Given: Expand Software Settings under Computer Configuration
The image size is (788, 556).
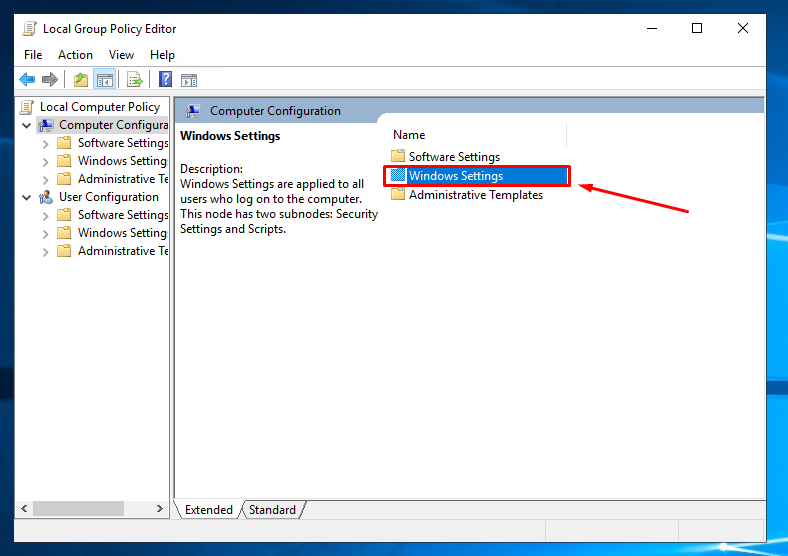Looking at the screenshot, I should pyautogui.click(x=46, y=144).
